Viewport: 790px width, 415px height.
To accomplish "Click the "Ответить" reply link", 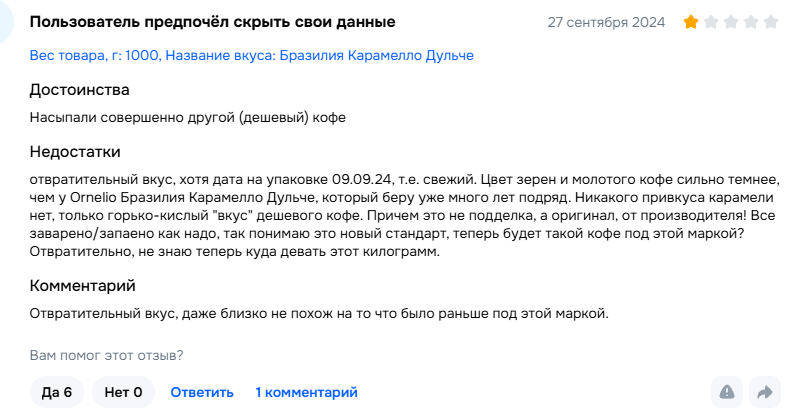I will point(202,392).
